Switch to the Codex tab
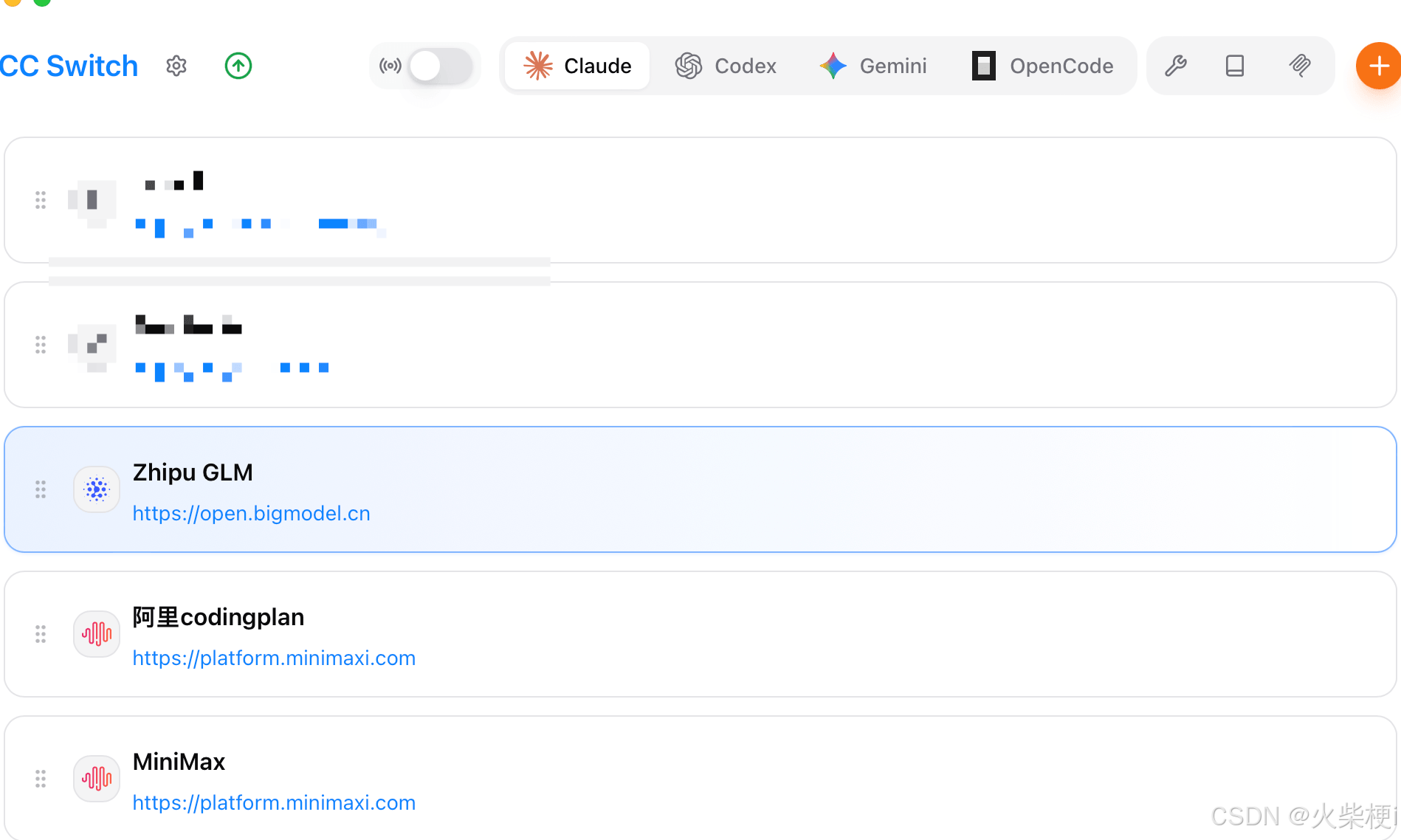 pos(726,66)
